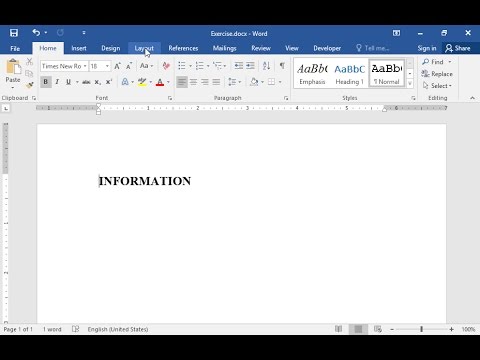The width and height of the screenshot is (480, 360).
Task: Switch to the Design tab
Action: click(111, 48)
